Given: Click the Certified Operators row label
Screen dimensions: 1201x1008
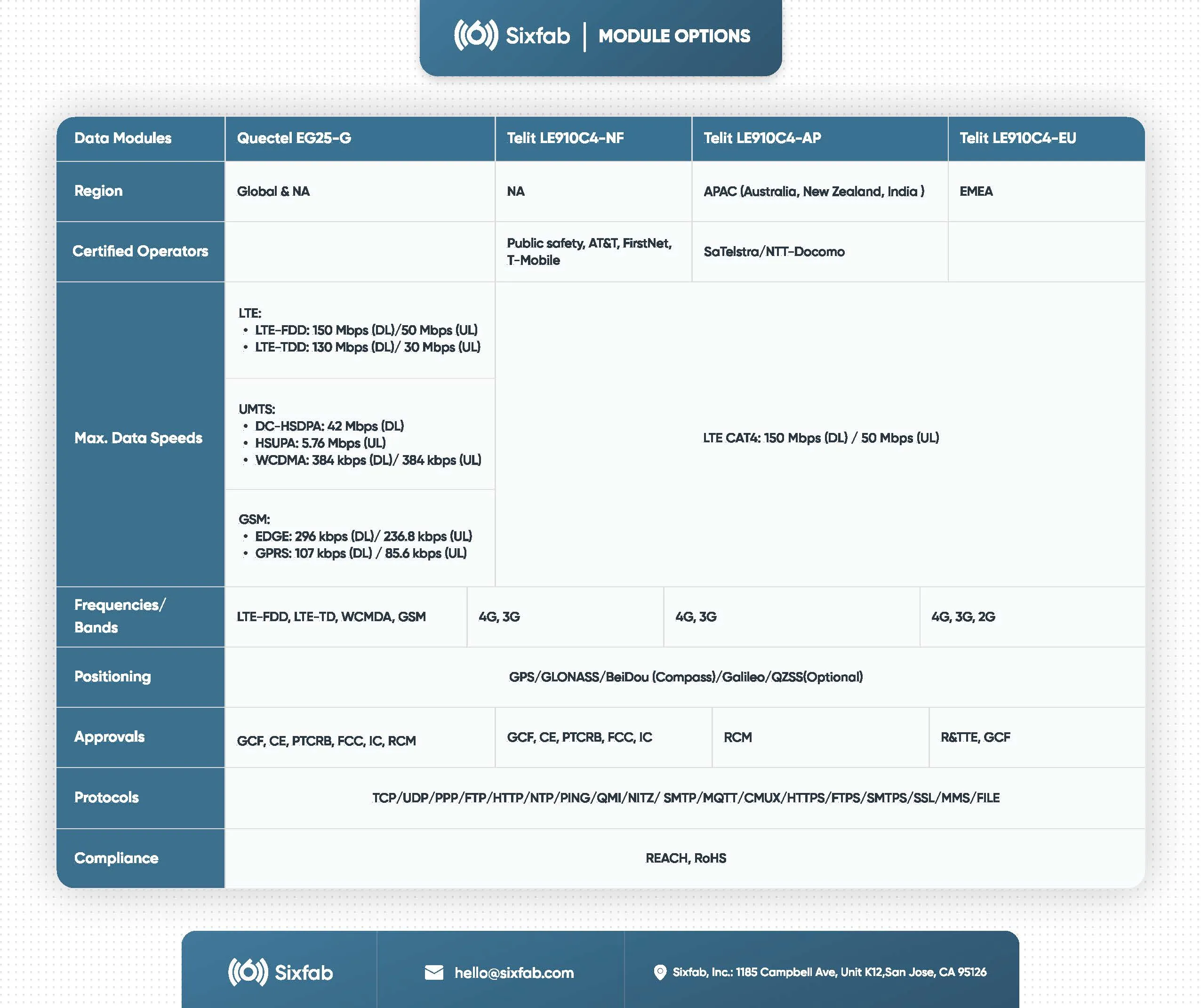Looking at the screenshot, I should pos(140,251).
